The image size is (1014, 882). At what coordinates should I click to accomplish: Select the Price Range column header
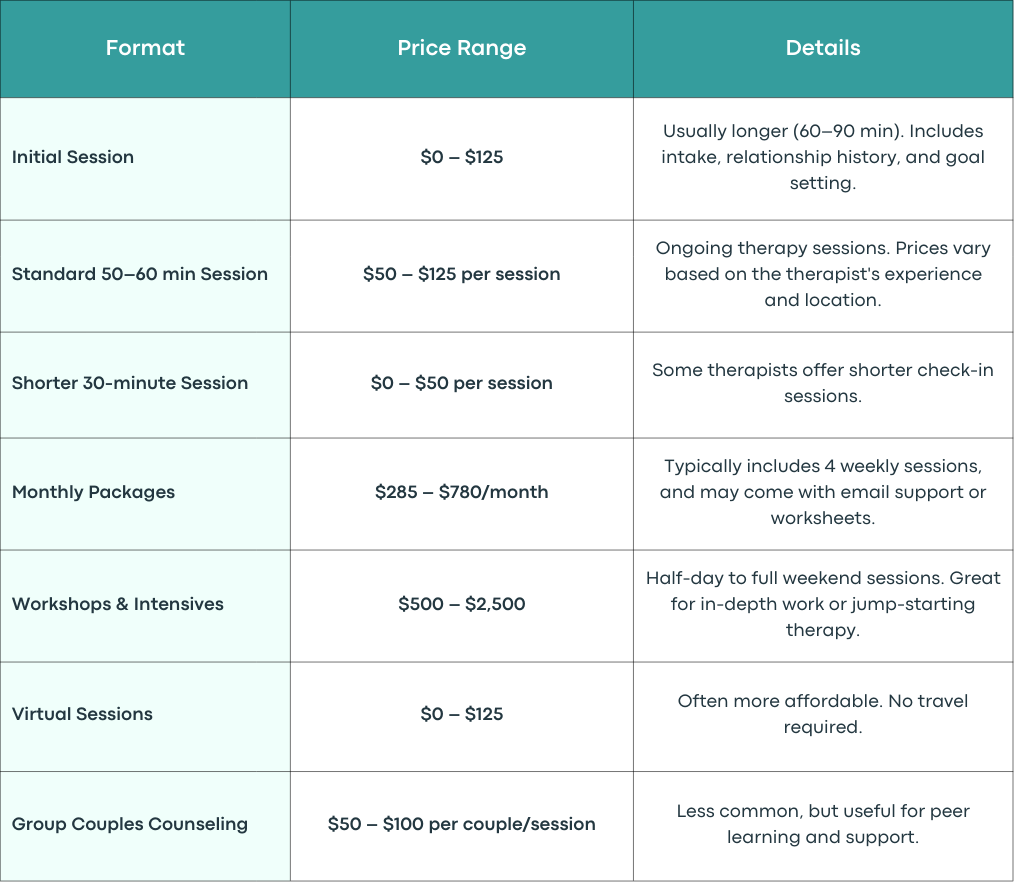click(462, 48)
